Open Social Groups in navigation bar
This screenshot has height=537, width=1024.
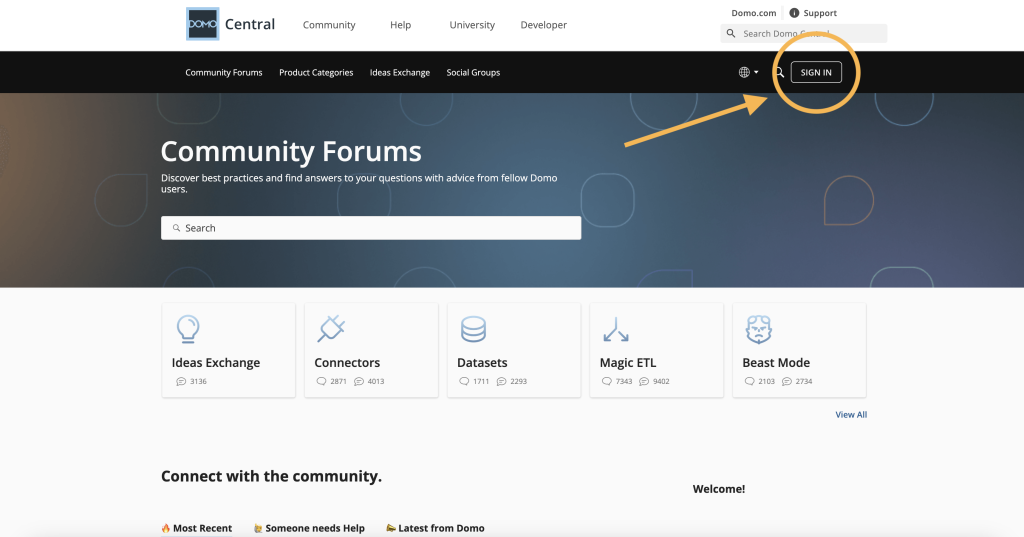pyautogui.click(x=473, y=72)
